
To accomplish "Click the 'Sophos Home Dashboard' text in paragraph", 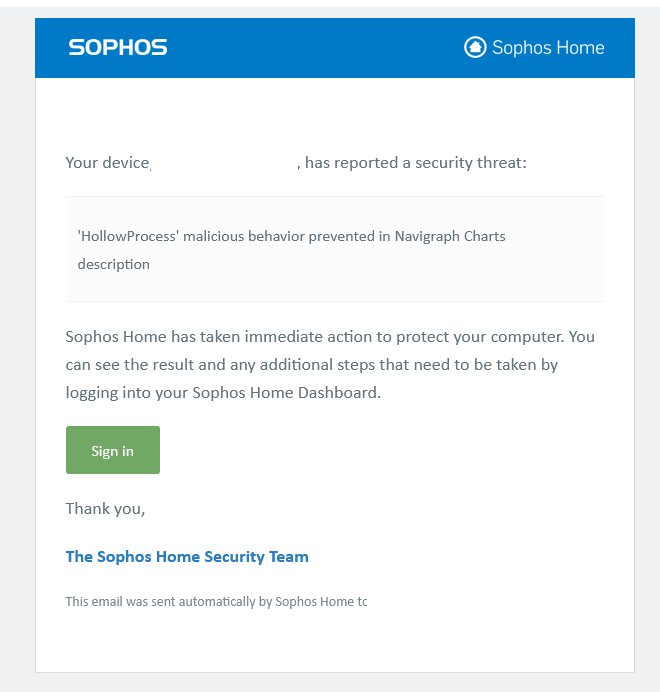I will pyautogui.click(x=285, y=393).
